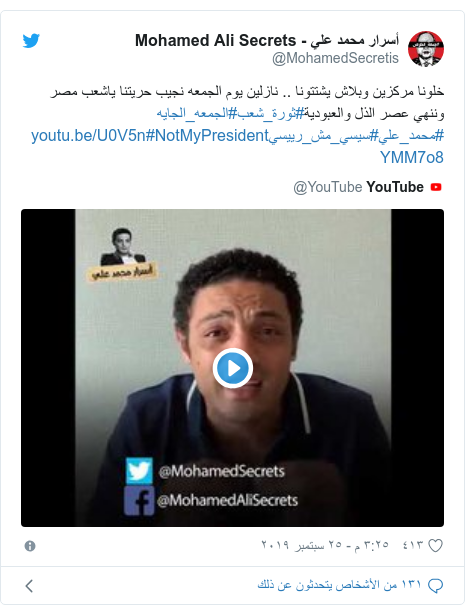
Task: Click the Twitter bird logo icon
Action: [x=31, y=40]
